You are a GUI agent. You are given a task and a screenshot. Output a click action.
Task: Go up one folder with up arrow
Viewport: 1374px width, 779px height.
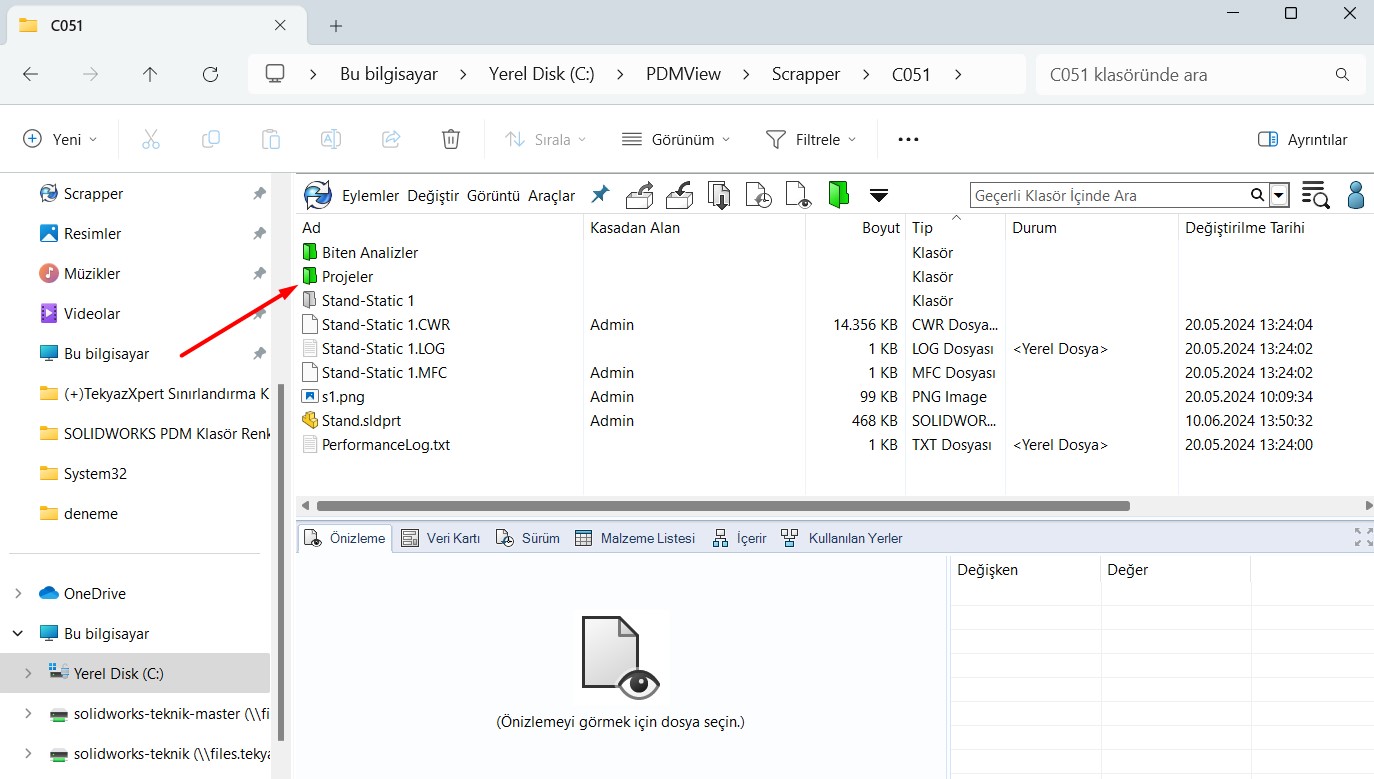[x=150, y=74]
